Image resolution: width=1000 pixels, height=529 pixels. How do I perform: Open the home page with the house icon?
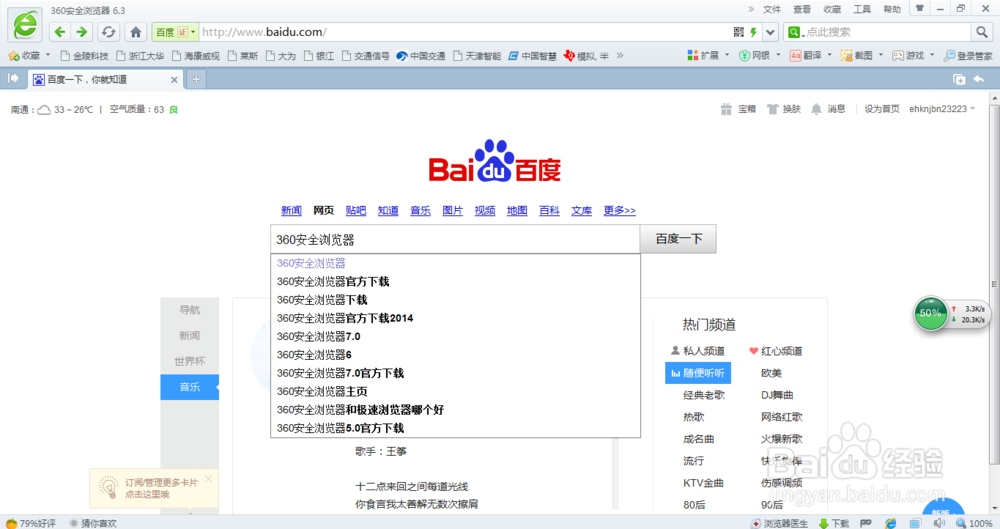coord(136,32)
